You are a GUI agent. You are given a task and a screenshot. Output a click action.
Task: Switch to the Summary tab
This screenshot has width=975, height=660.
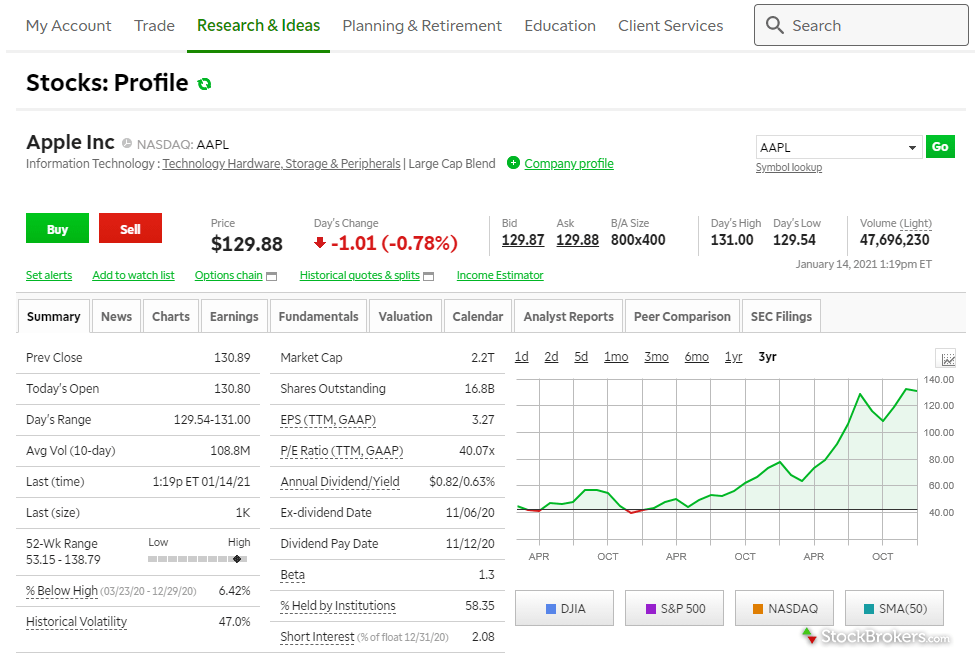point(53,316)
